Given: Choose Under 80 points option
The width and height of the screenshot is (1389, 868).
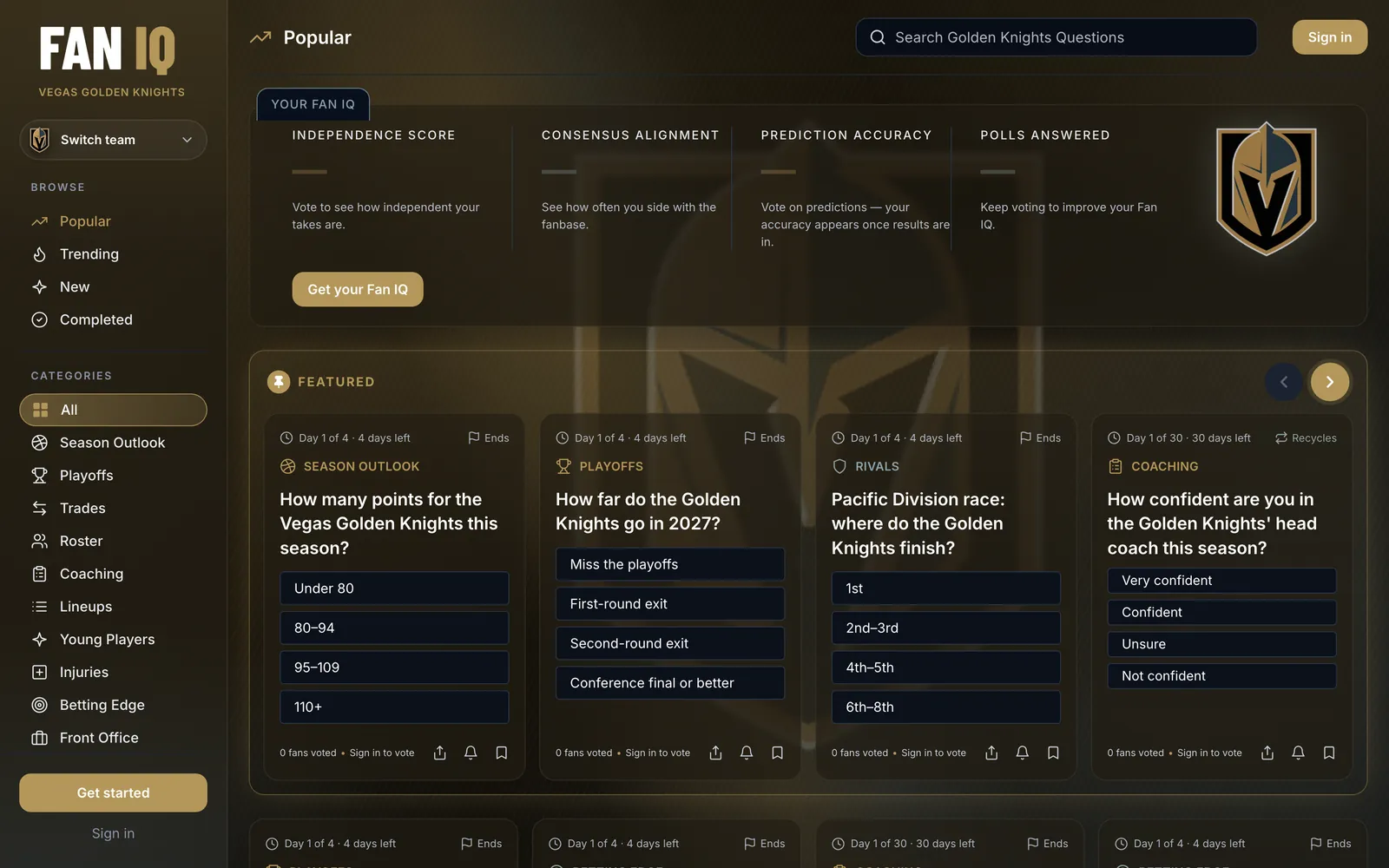Looking at the screenshot, I should 394,589.
